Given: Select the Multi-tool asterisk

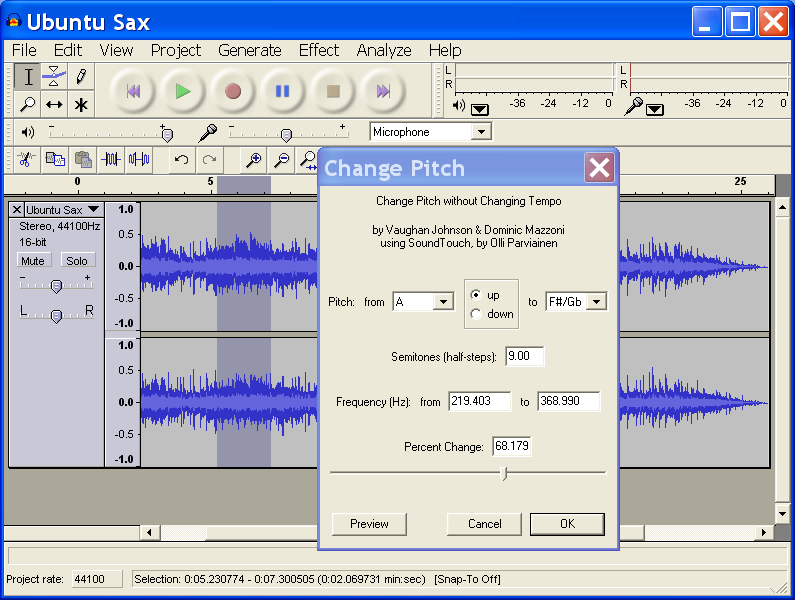Looking at the screenshot, I should (81, 104).
